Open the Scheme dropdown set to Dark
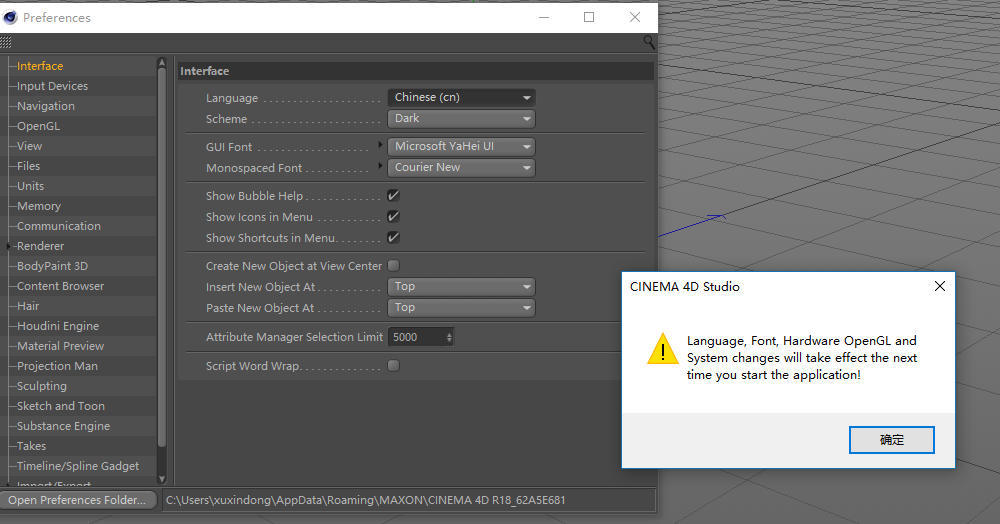1000x524 pixels. pyautogui.click(x=461, y=119)
